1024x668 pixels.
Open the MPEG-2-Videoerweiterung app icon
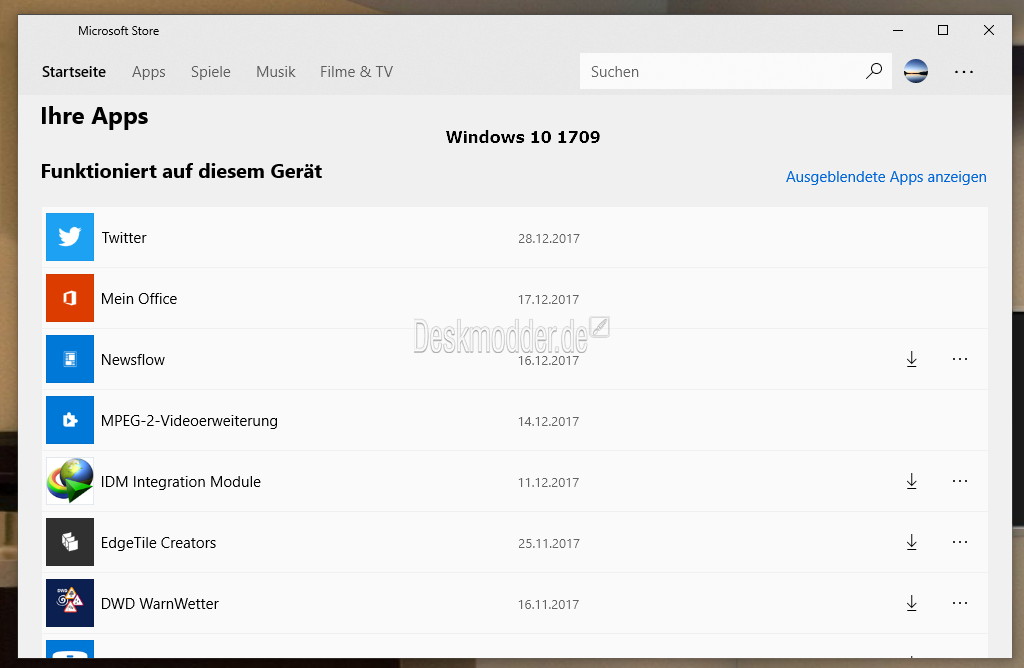click(x=70, y=420)
